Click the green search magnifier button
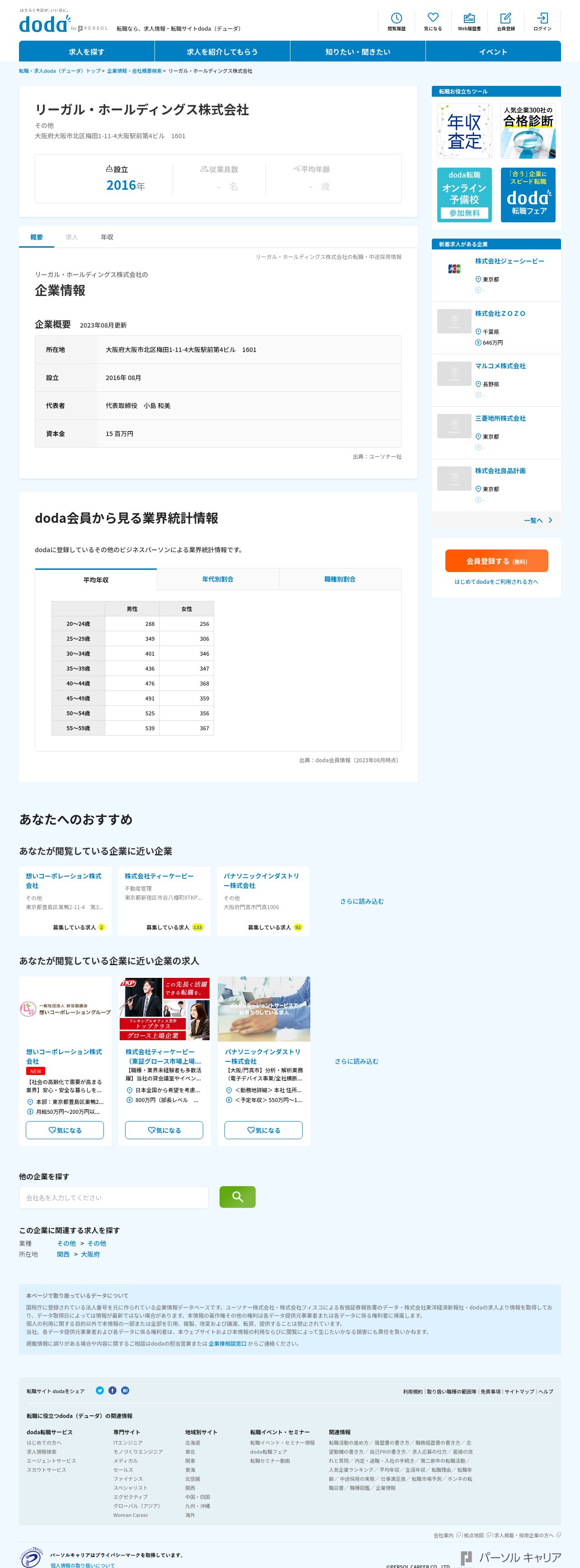 click(237, 1197)
